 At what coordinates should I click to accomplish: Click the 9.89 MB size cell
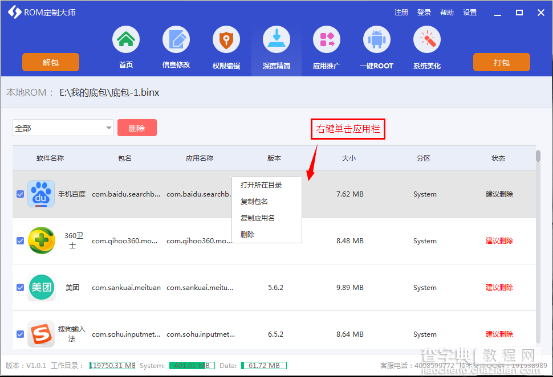[x=350, y=287]
